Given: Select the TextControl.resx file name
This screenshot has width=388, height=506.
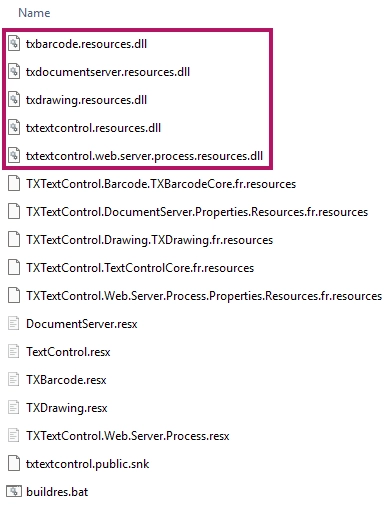Looking at the screenshot, I should coord(68,352).
